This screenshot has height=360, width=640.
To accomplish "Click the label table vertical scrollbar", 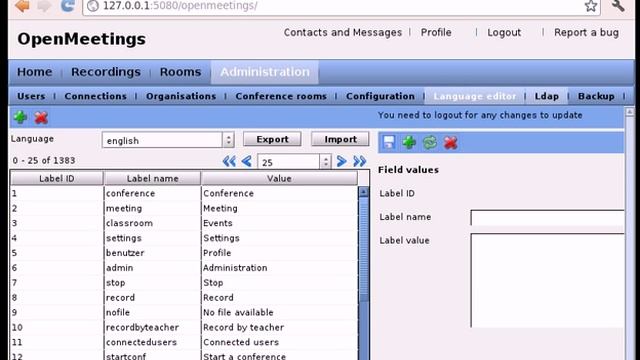I will [363, 273].
